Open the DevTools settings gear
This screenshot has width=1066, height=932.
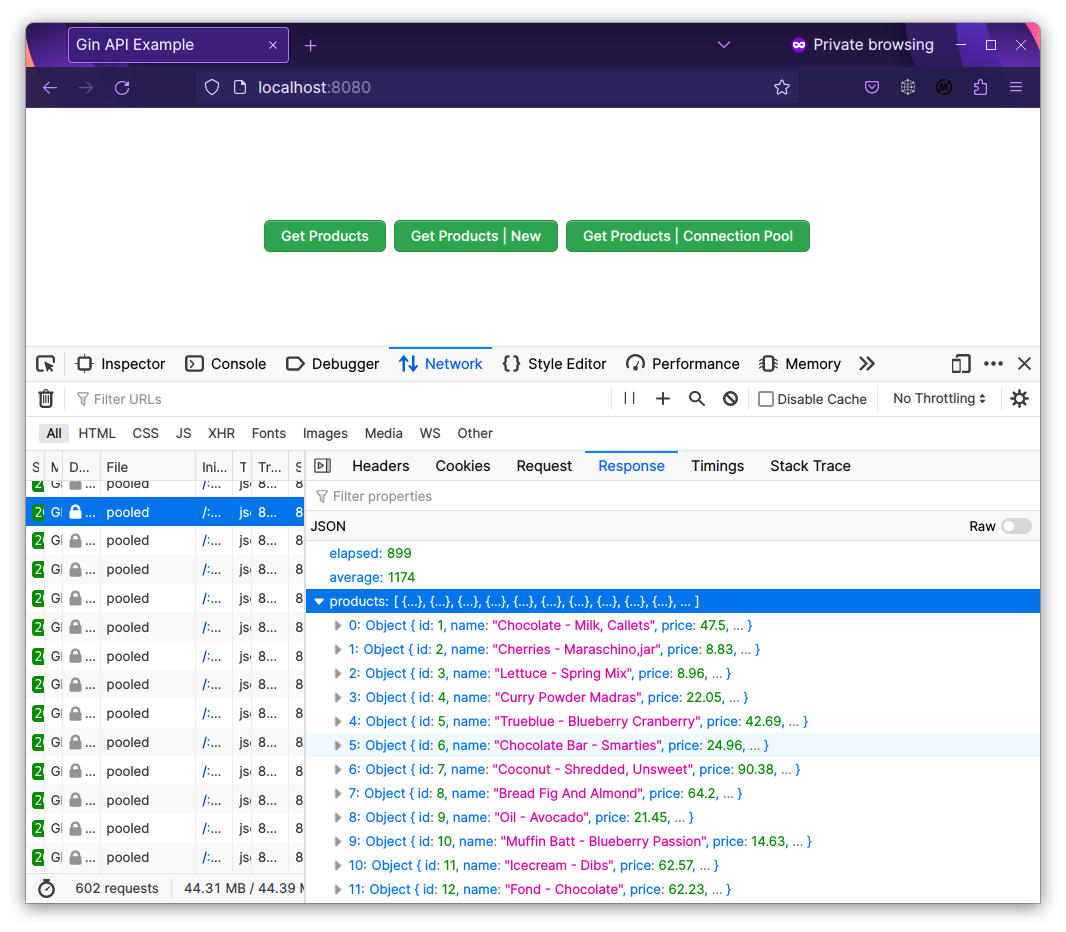pos(1019,398)
